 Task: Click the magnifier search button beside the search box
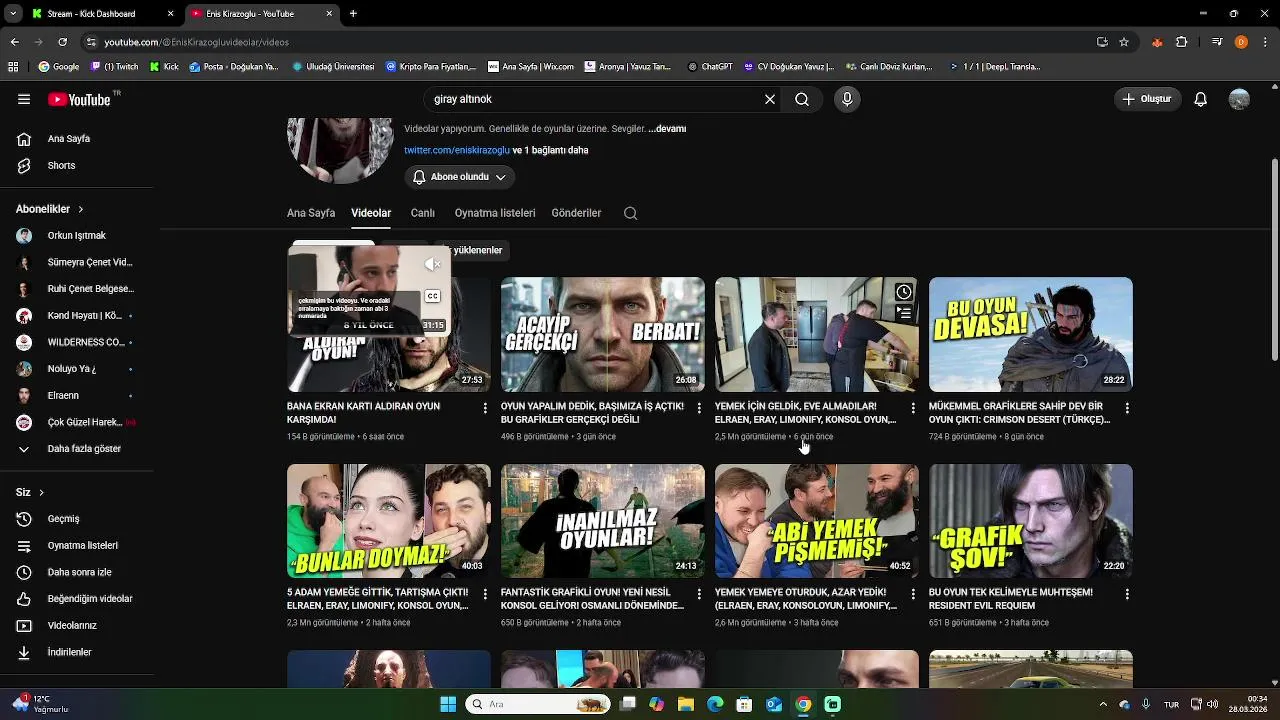point(802,99)
